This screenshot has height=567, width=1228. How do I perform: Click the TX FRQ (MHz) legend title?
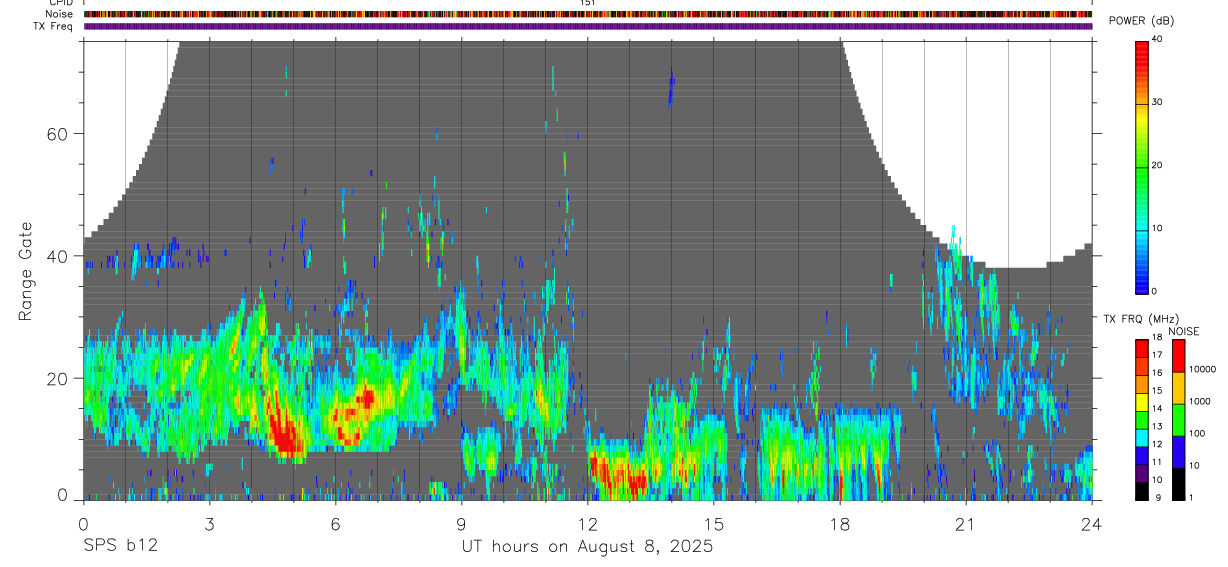click(1141, 319)
